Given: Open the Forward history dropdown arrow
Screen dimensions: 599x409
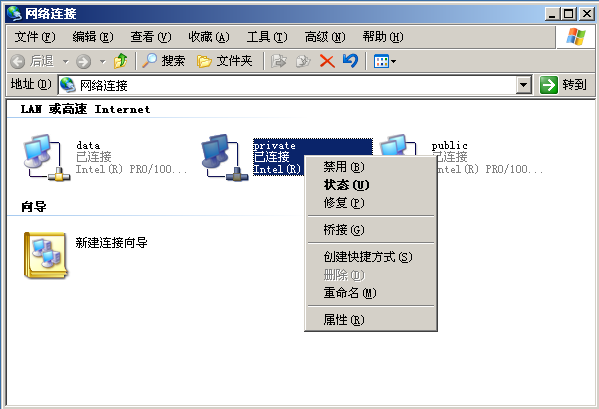Looking at the screenshot, I should tap(102, 61).
